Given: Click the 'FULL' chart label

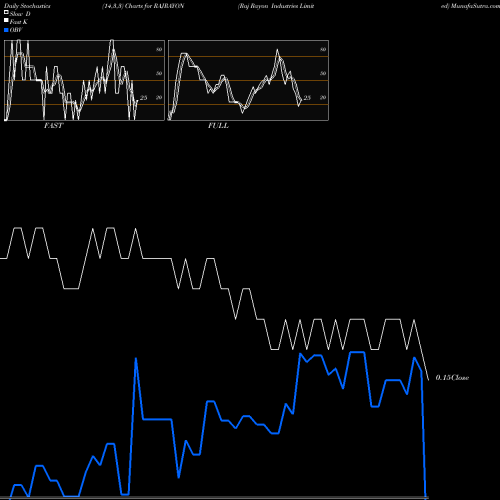Looking at the screenshot, I should (218, 126).
